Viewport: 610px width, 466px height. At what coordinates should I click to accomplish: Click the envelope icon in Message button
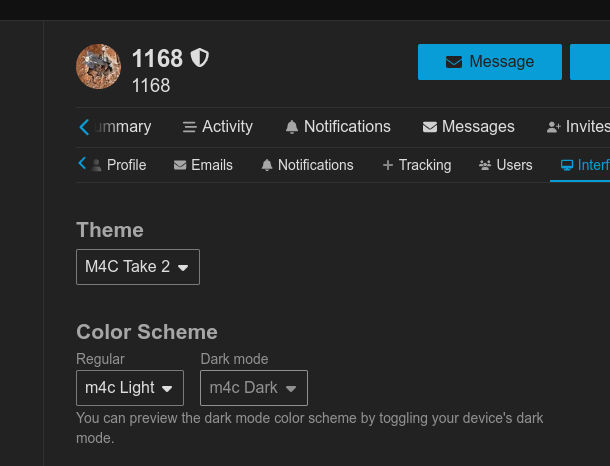[454, 62]
